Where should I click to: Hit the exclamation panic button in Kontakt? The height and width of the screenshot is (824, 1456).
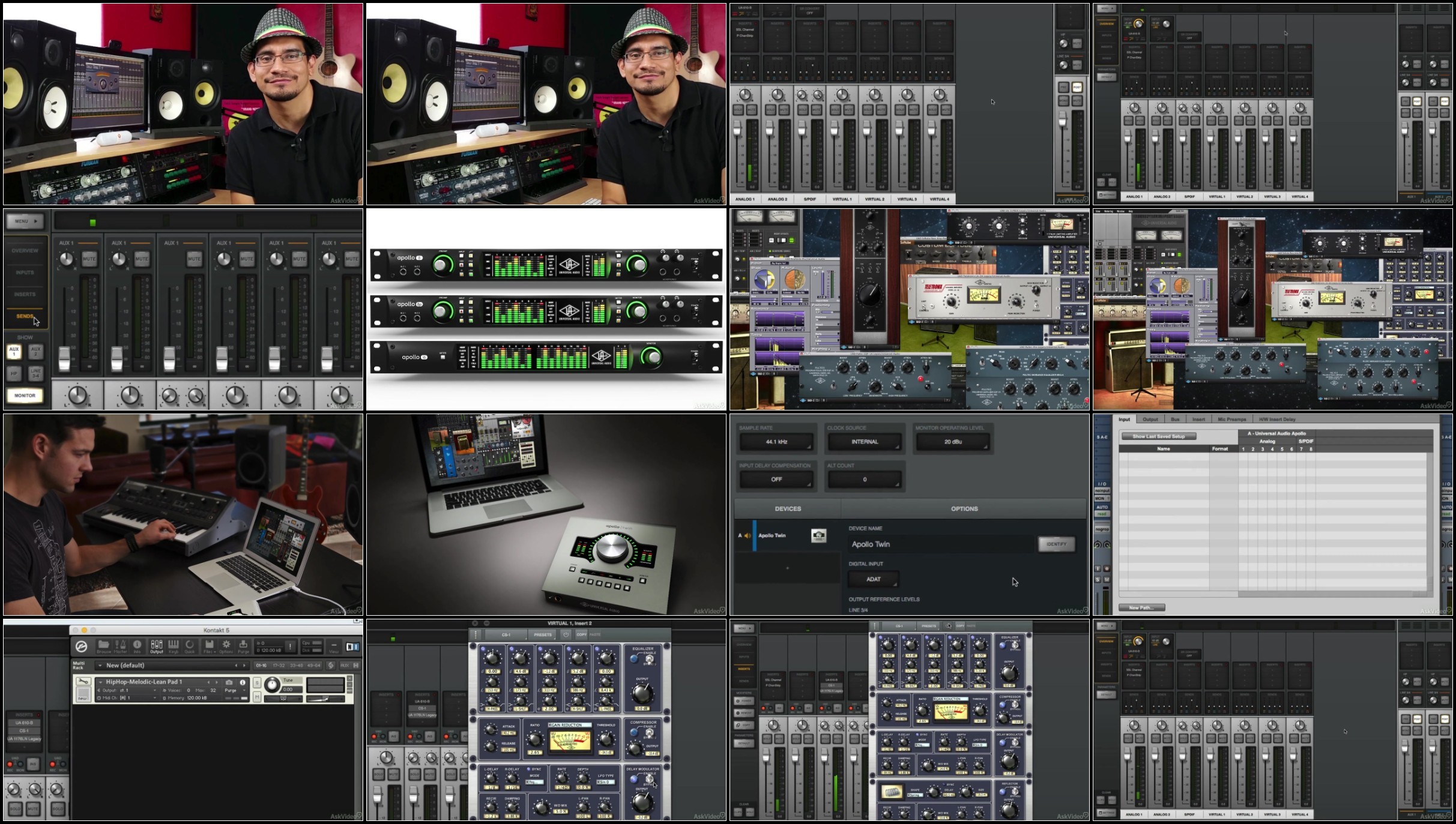click(291, 646)
